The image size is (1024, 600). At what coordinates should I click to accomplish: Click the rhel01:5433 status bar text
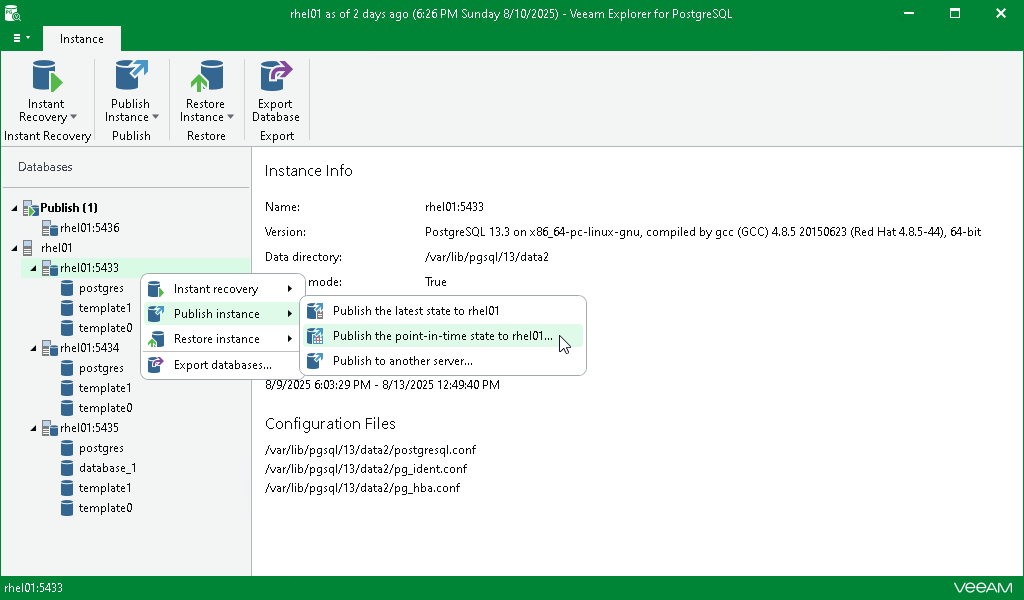(x=33, y=588)
